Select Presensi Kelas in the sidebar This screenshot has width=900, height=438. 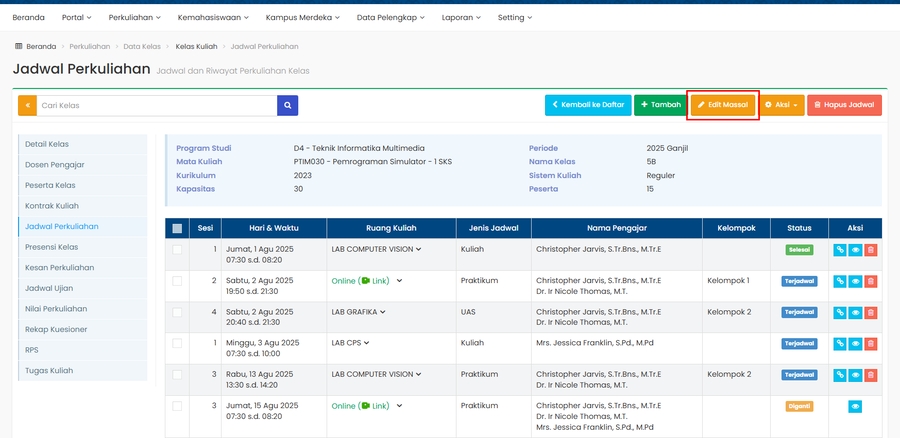pyautogui.click(x=51, y=247)
